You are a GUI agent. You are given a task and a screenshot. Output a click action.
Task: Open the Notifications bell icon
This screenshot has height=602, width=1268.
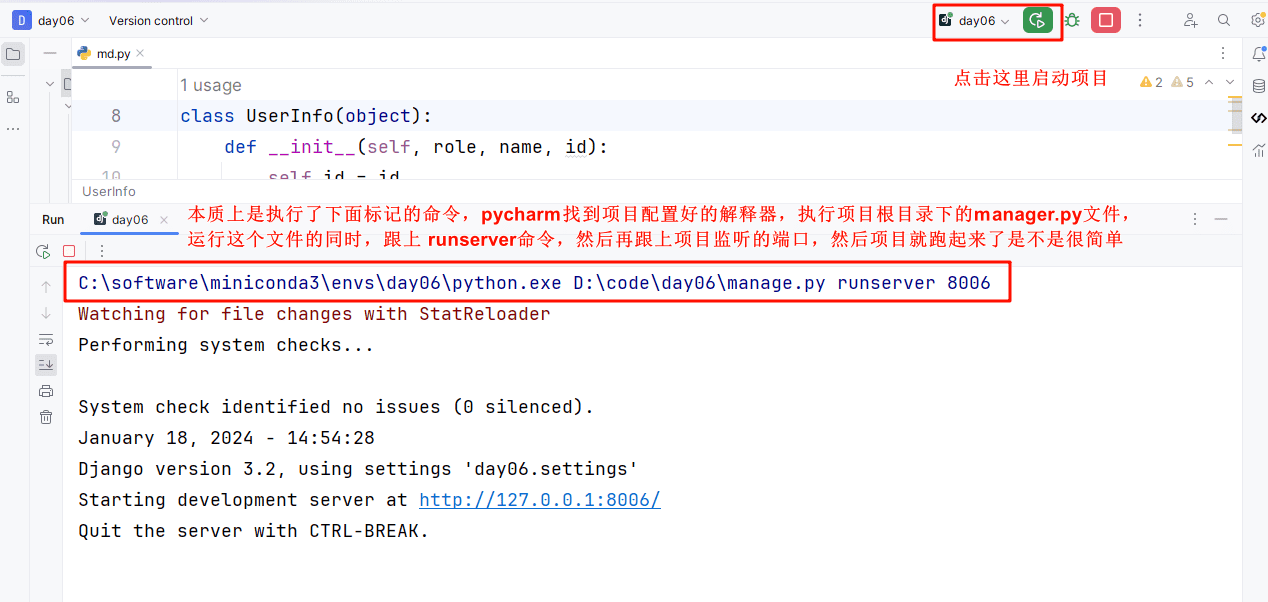[1258, 54]
